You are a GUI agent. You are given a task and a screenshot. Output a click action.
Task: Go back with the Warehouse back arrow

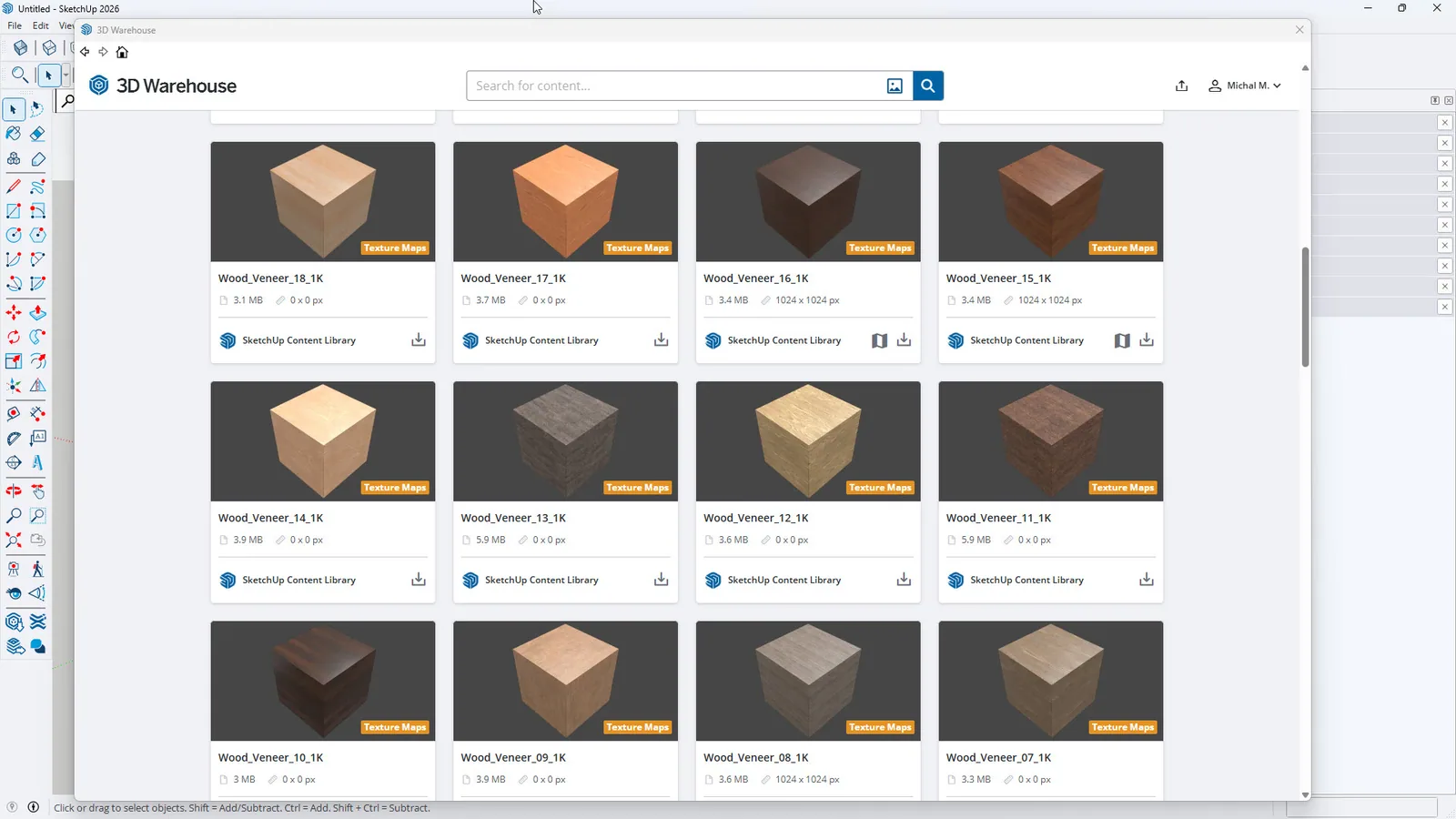click(x=85, y=52)
